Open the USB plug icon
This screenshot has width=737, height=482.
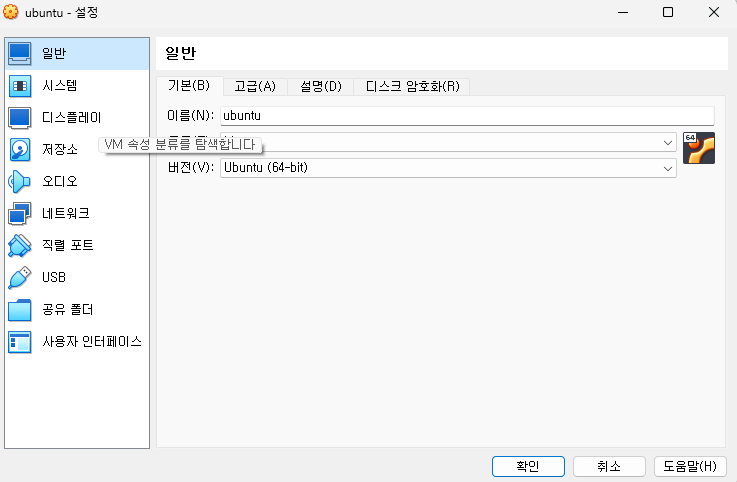[x=20, y=278]
